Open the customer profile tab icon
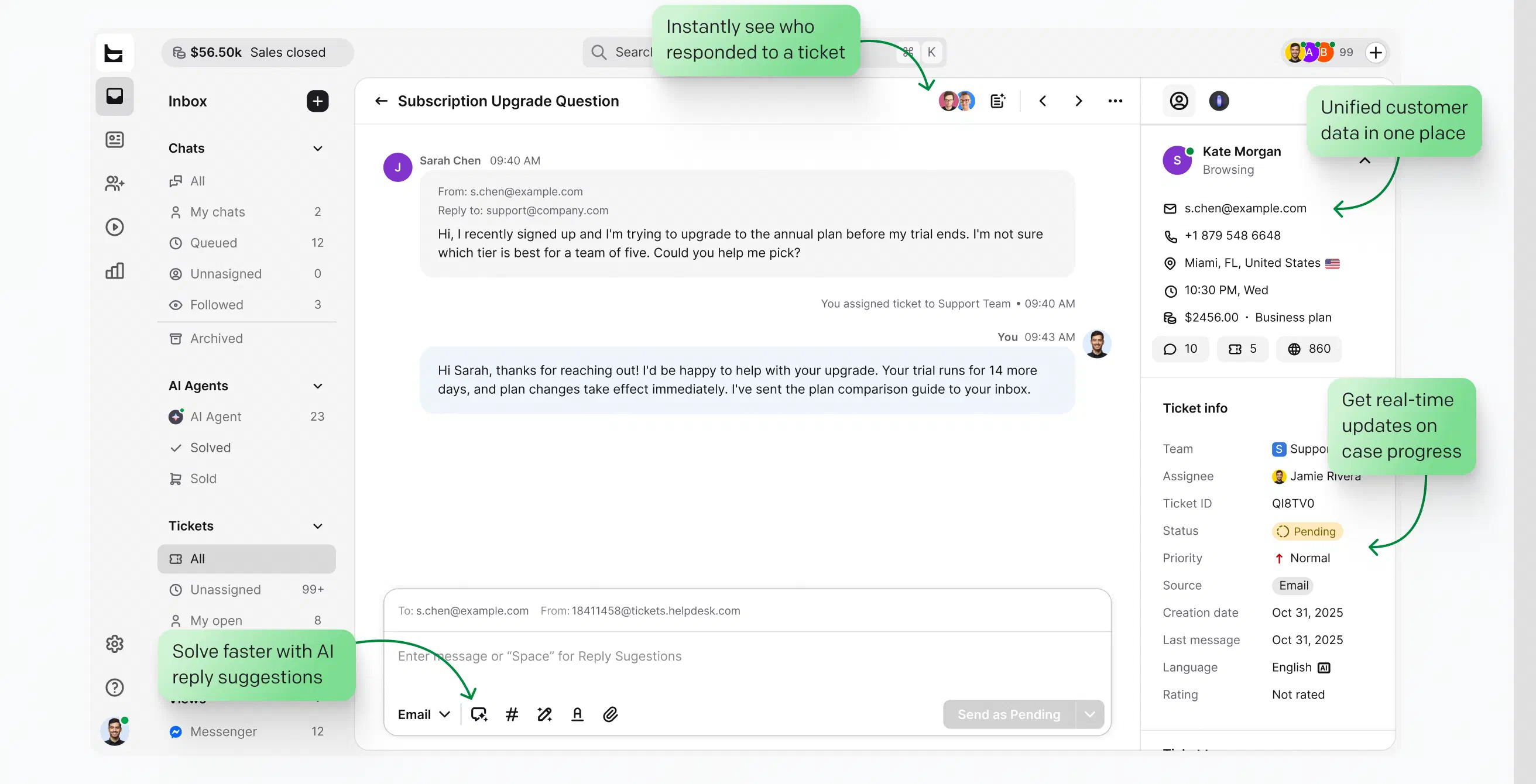The image size is (1536, 784). coord(1179,101)
